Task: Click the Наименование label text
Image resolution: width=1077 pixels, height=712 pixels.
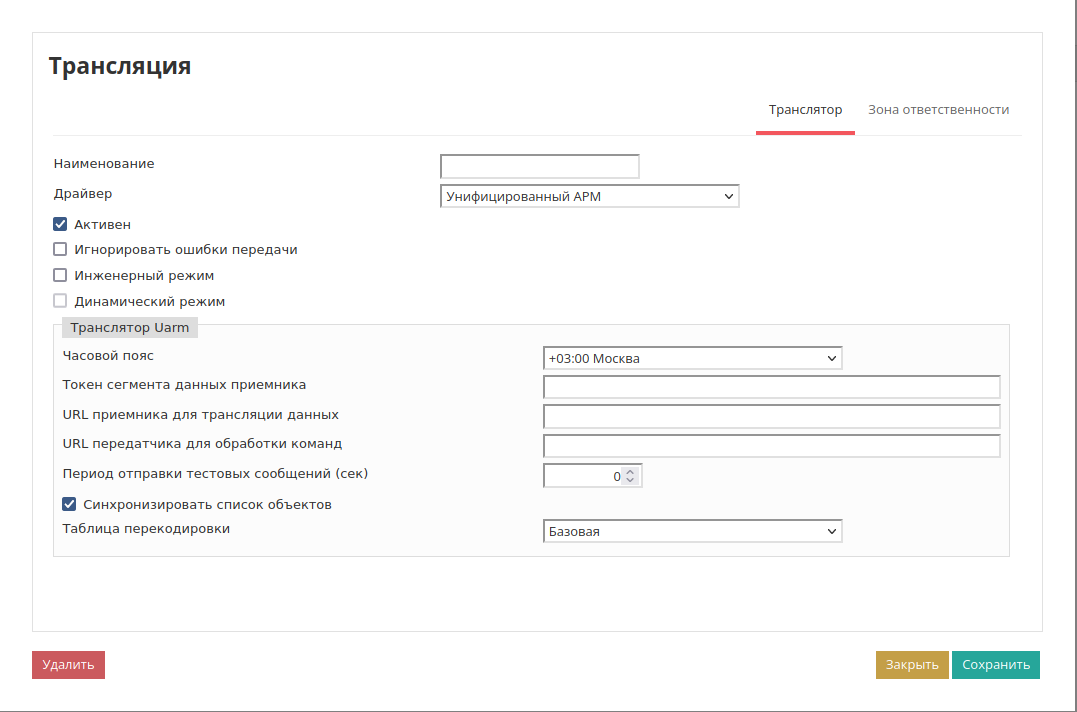Action: (104, 163)
